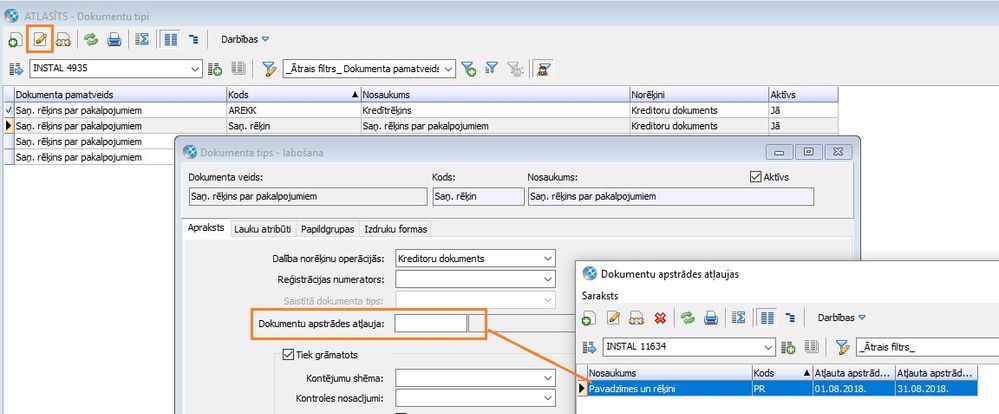Click the sum totals icon in Dokumentu tipi toolbar
This screenshot has height=414, width=999.
point(143,39)
